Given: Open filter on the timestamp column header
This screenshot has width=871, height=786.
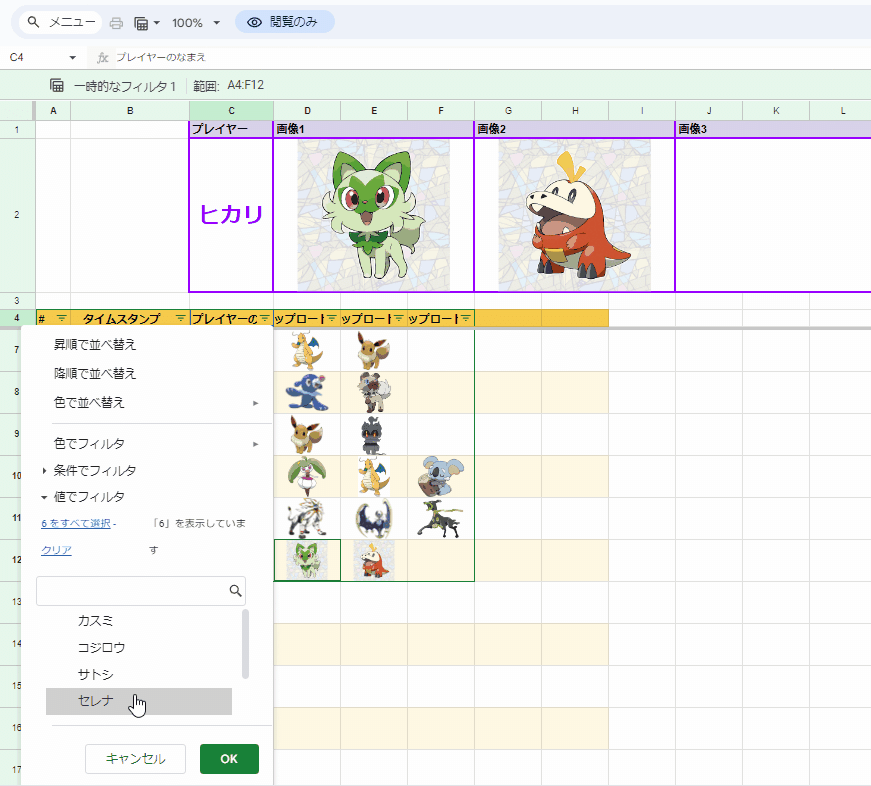Looking at the screenshot, I should point(181,318).
